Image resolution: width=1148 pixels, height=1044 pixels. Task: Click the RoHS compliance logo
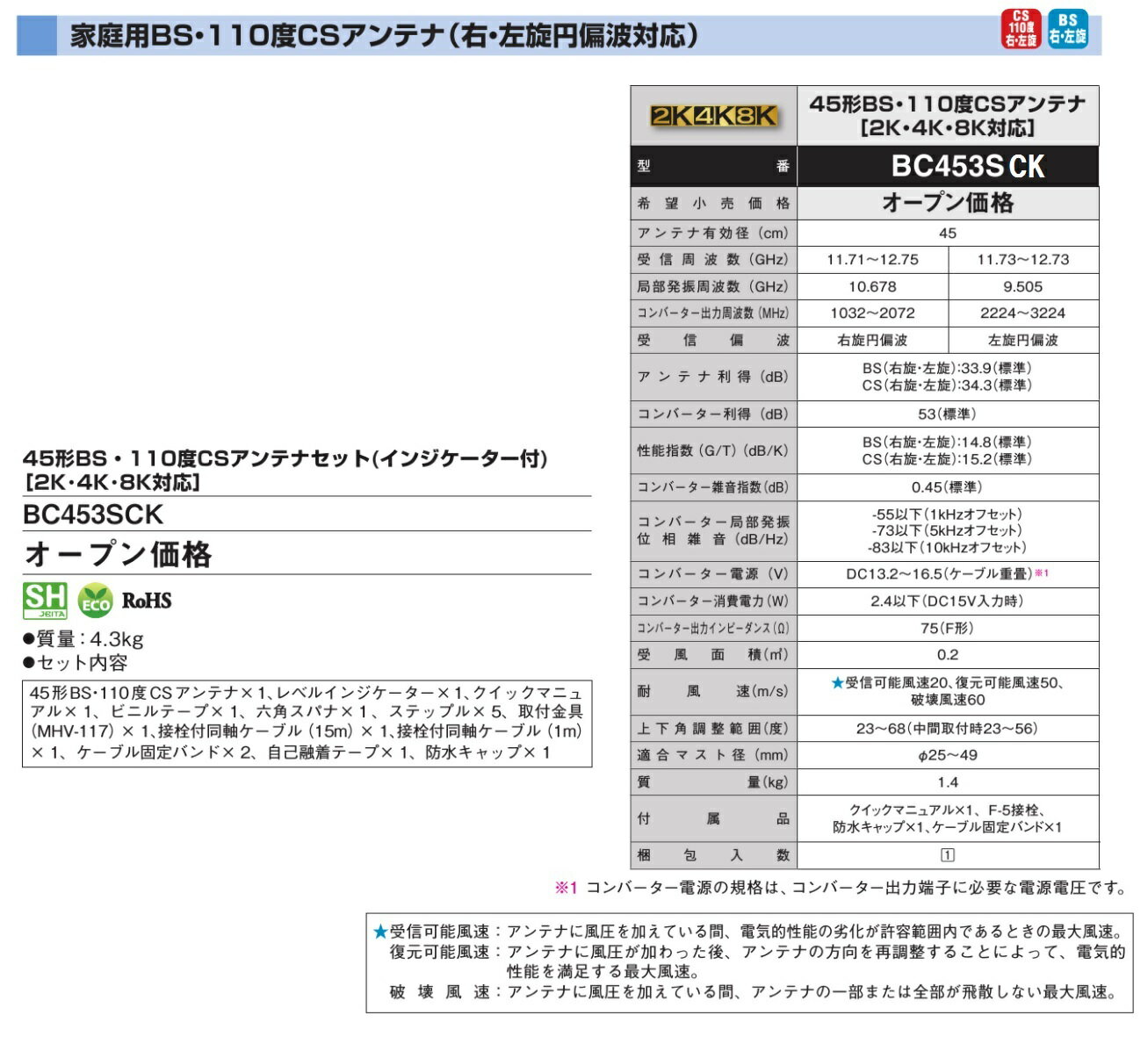click(147, 601)
